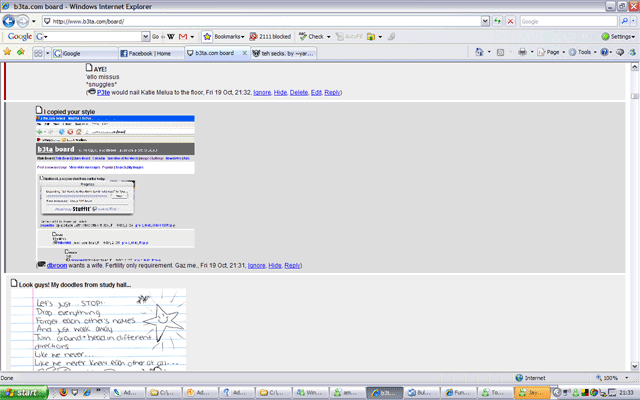Click the page scrollbar up arrow
This screenshot has width=640, height=400.
[x=635, y=67]
